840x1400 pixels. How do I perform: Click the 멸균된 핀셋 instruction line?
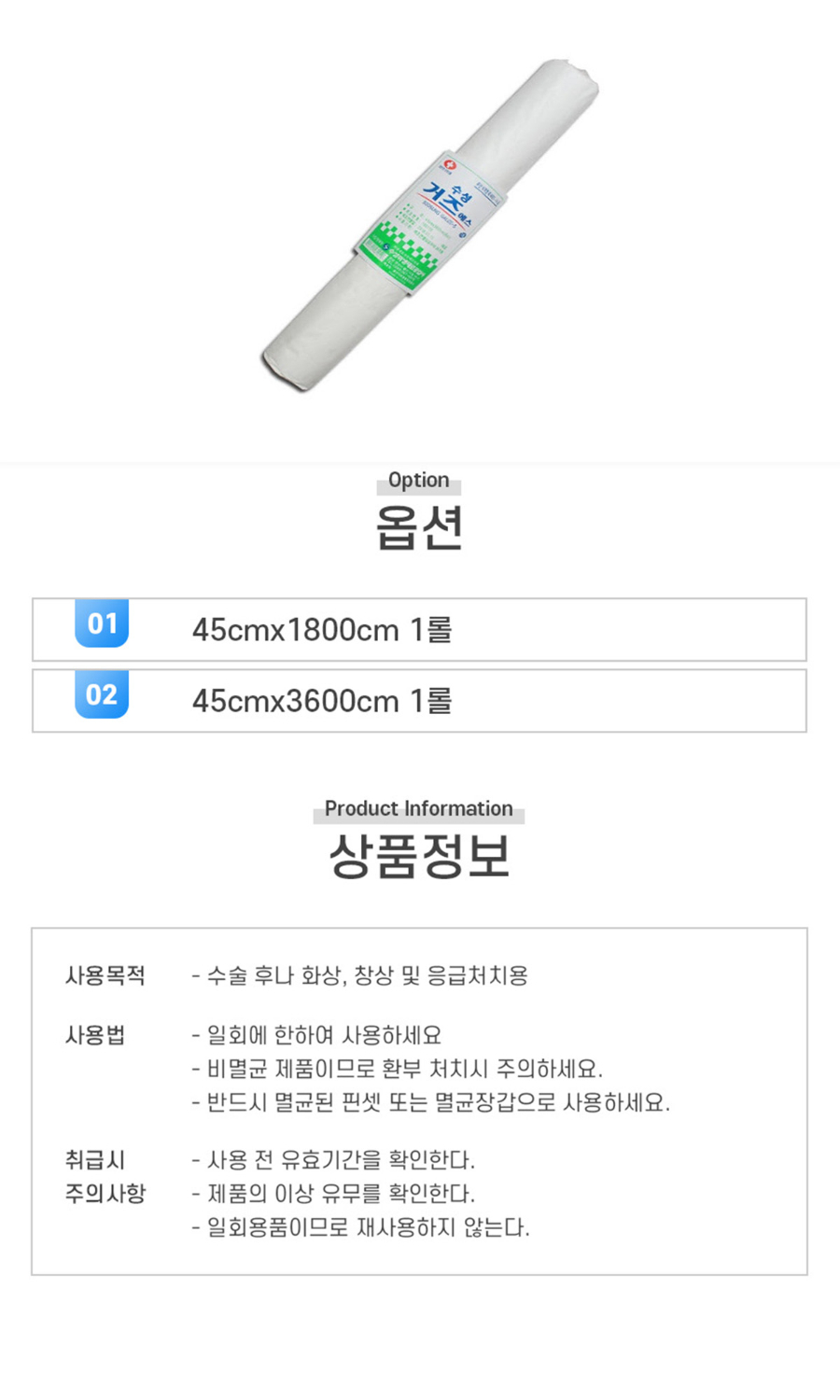(431, 1102)
